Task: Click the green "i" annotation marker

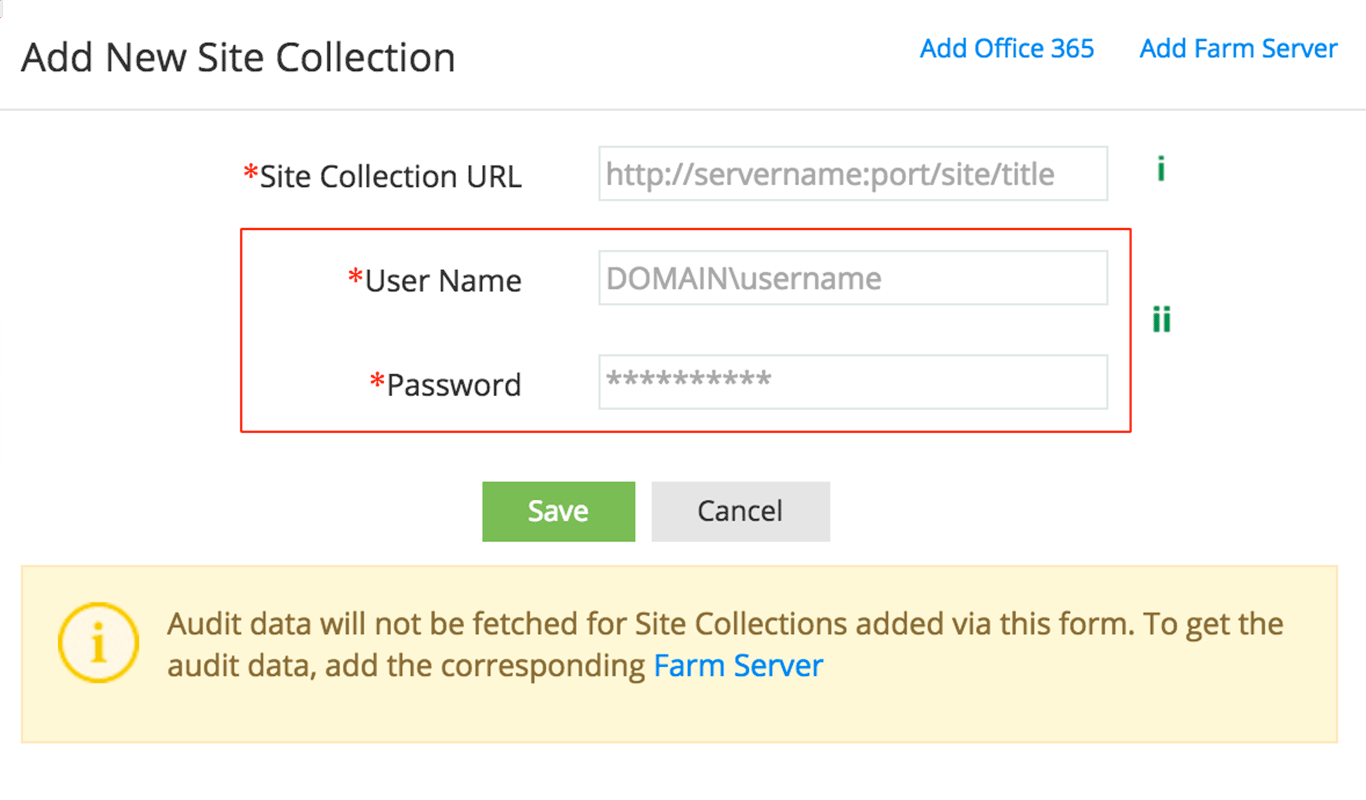Action: (1160, 170)
